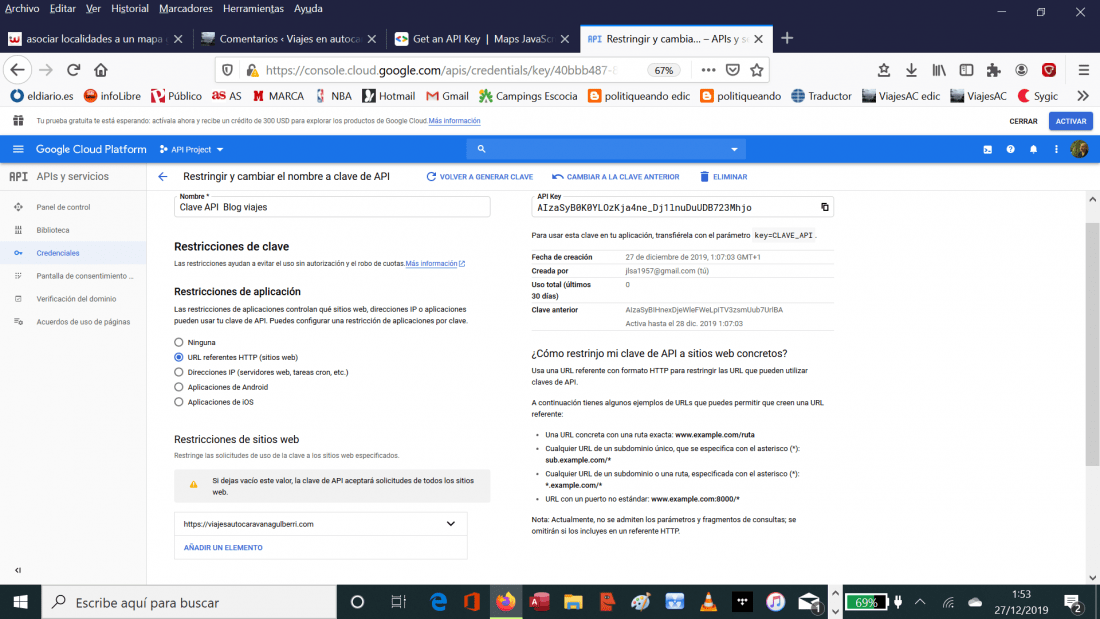Open a new browser tab

click(787, 39)
